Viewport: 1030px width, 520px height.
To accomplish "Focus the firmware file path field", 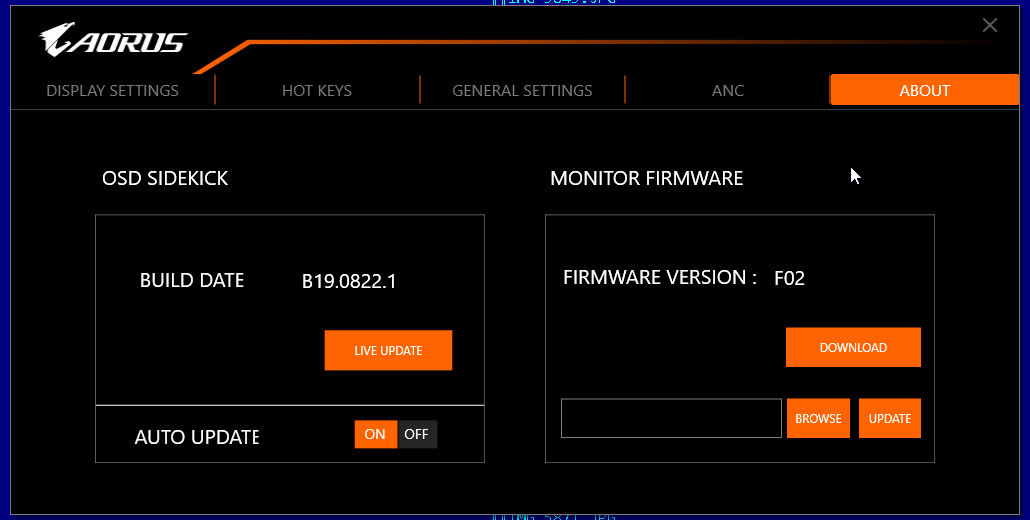I will pyautogui.click(x=671, y=418).
